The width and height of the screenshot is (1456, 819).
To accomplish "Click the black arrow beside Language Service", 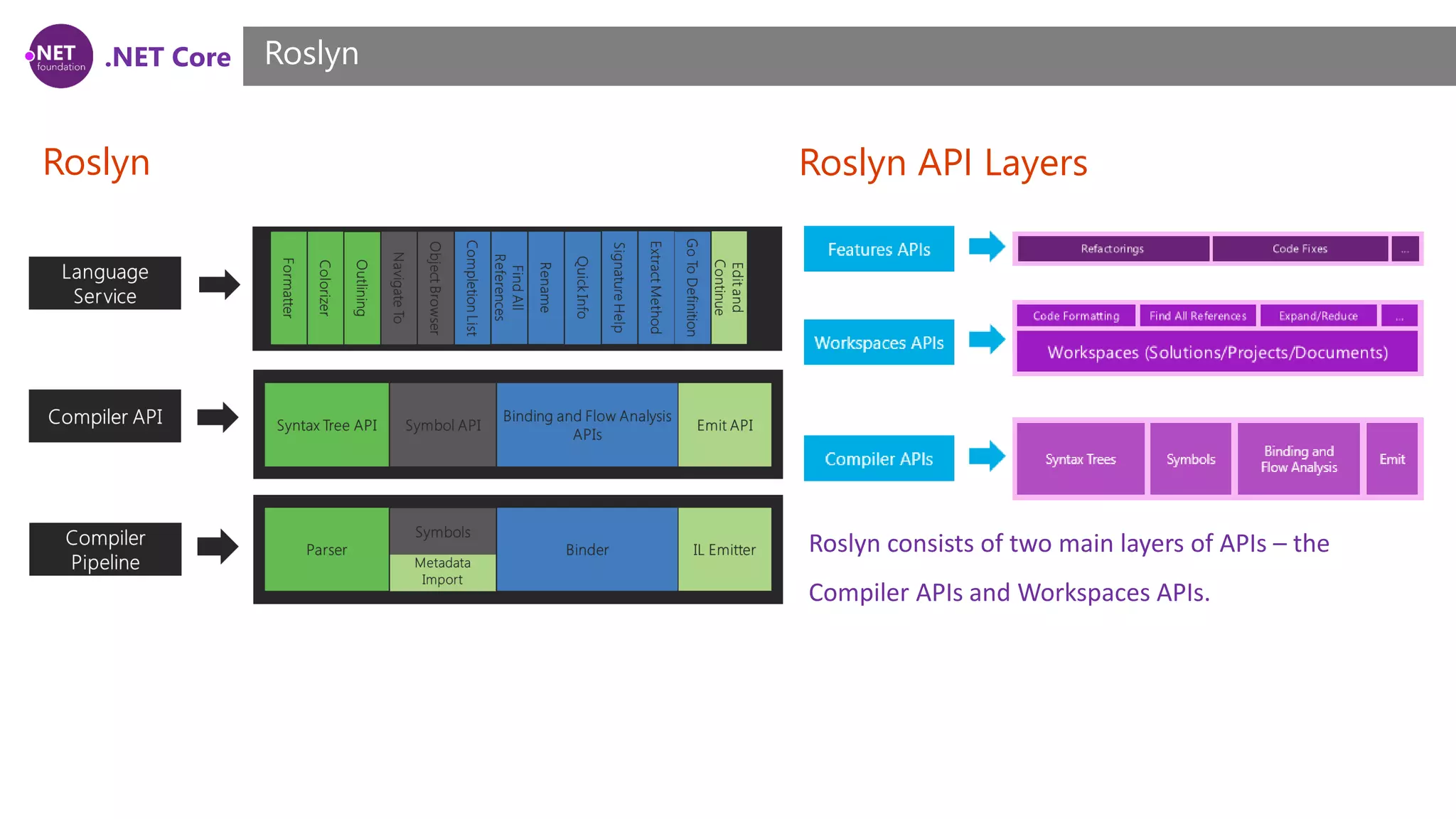I will [219, 284].
